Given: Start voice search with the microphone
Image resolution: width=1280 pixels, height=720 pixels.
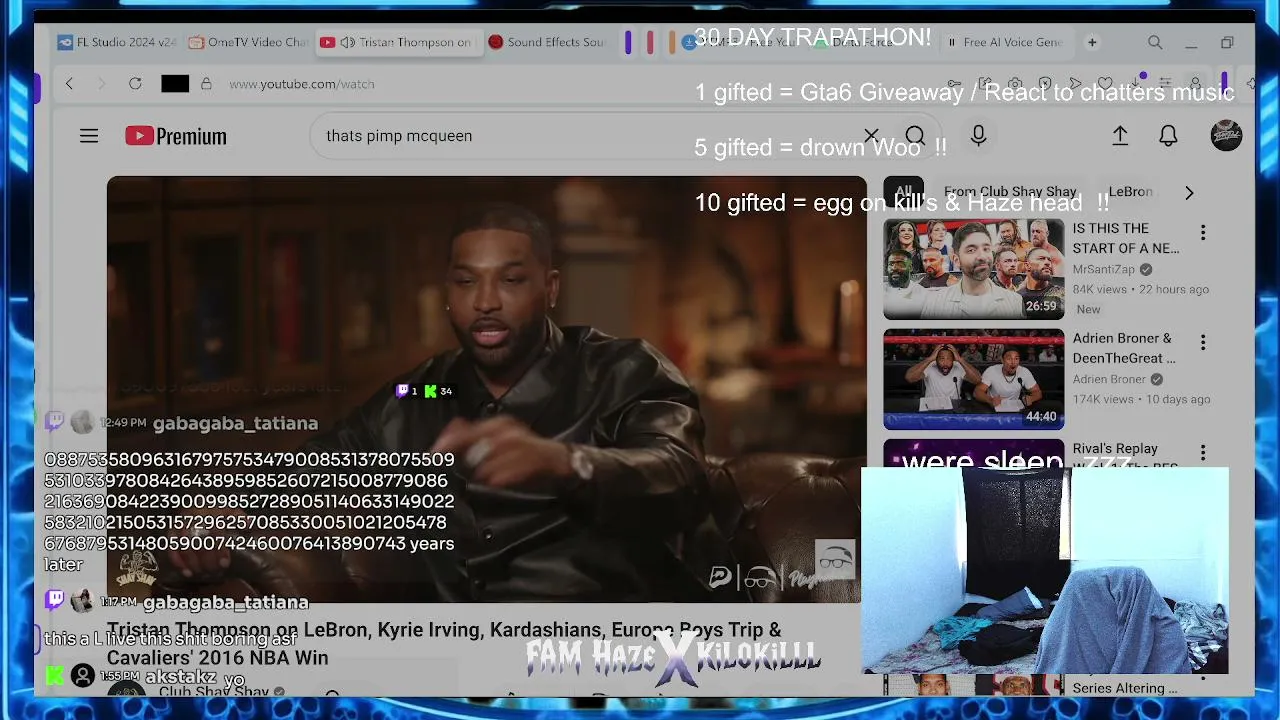Looking at the screenshot, I should click(x=978, y=136).
